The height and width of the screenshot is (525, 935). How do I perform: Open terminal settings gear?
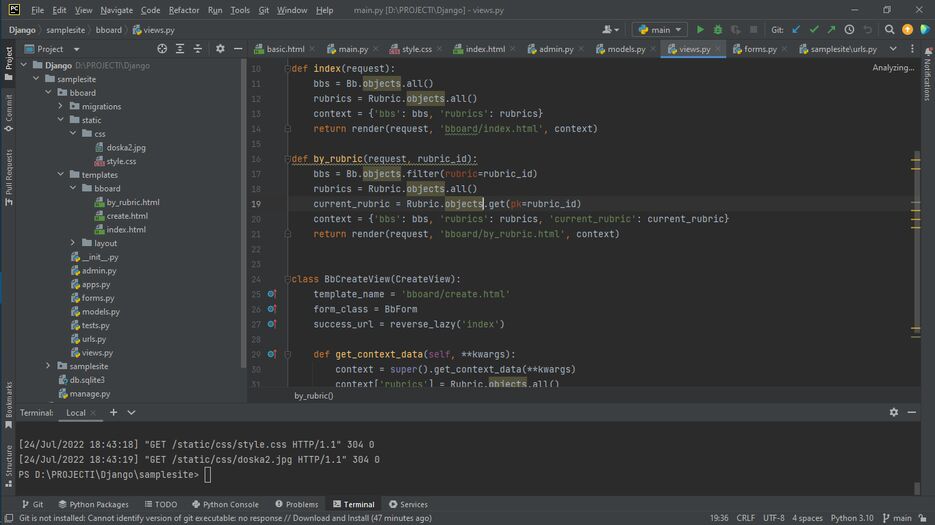(x=894, y=412)
